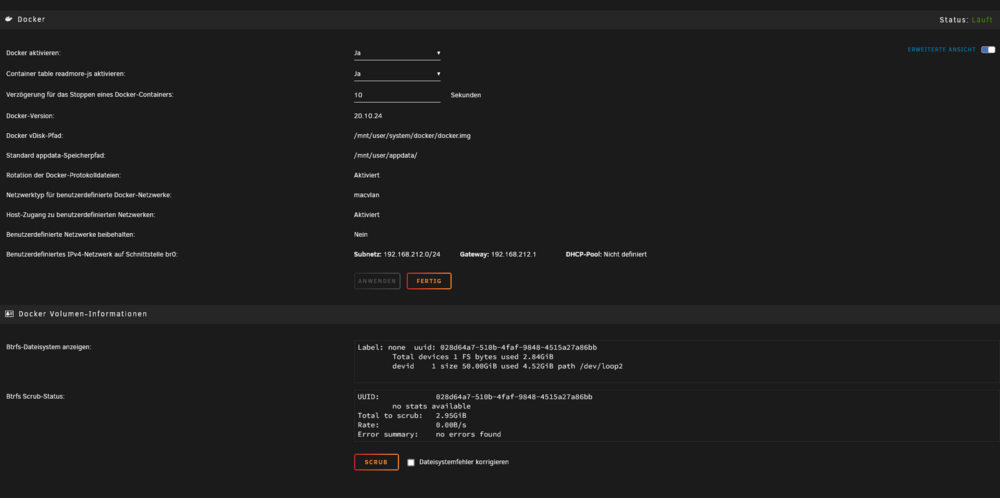The image size is (1000, 498).
Task: Click the Btrfs-Dateisystem anzeigen label
Action: pos(48,347)
